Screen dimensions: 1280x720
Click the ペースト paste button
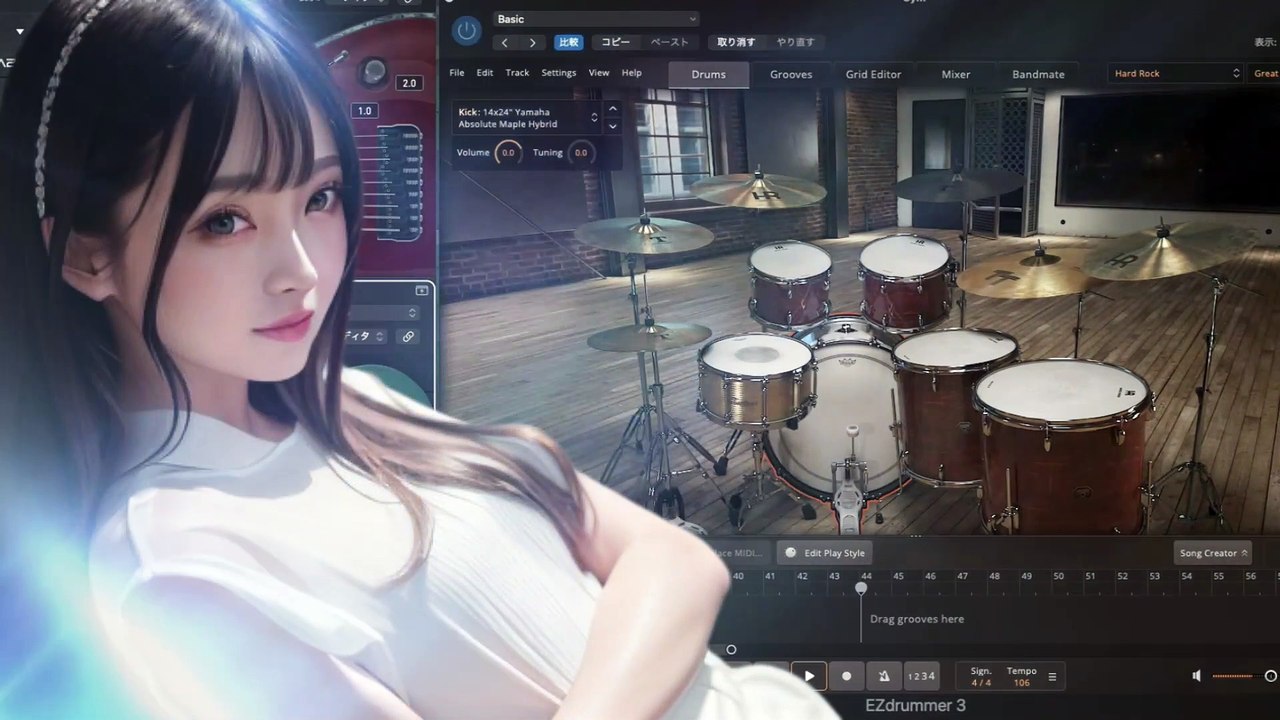[670, 42]
